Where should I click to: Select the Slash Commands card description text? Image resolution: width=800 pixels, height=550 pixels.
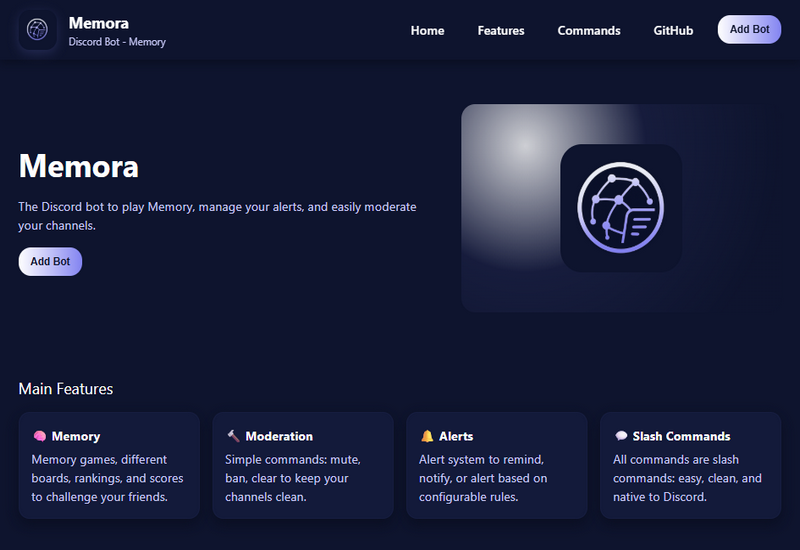(687, 478)
